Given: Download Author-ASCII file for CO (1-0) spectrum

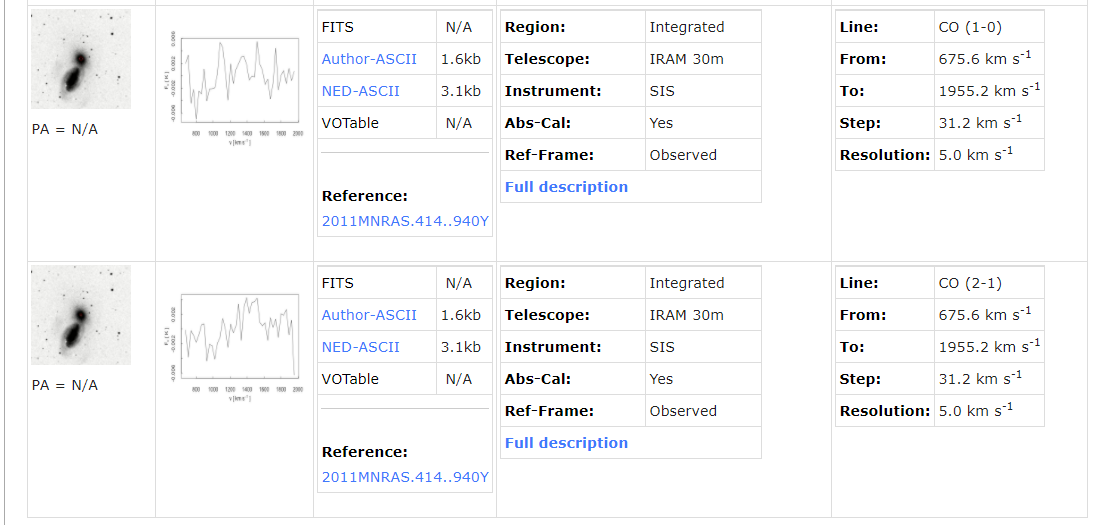Looking at the screenshot, I should pos(369,59).
